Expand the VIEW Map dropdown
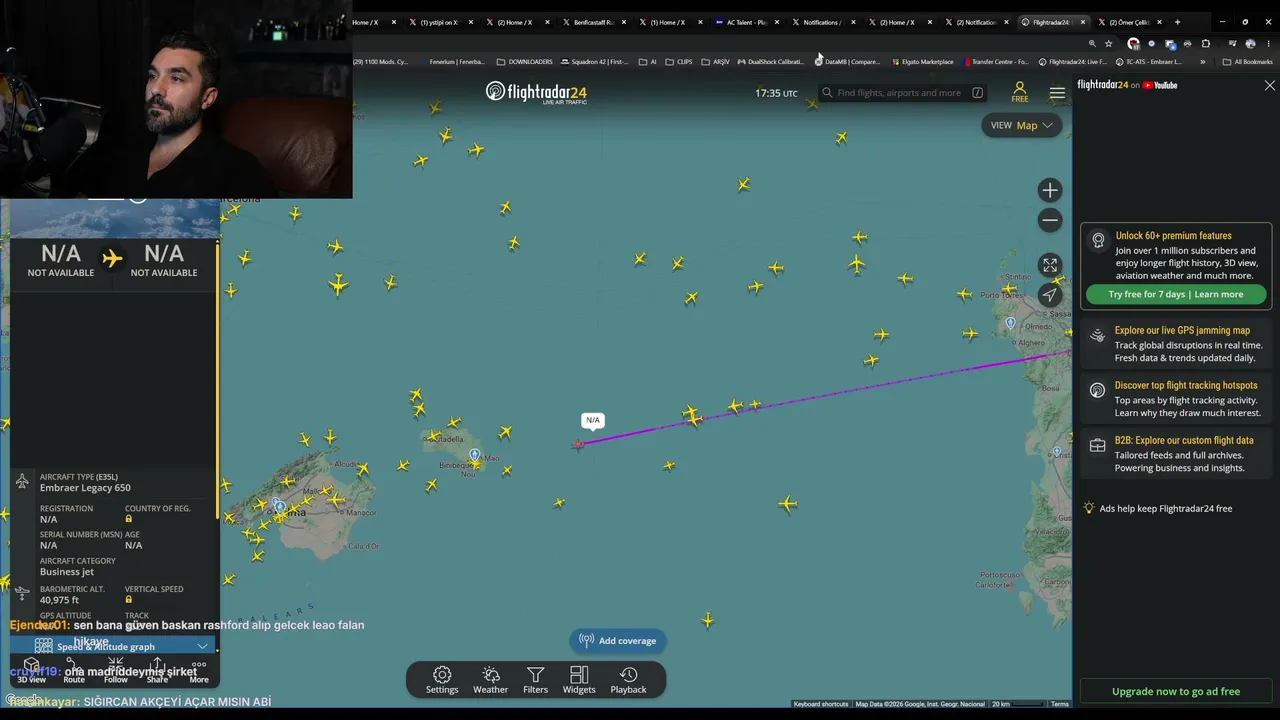Screen dimensions: 1280x720 [1021, 125]
